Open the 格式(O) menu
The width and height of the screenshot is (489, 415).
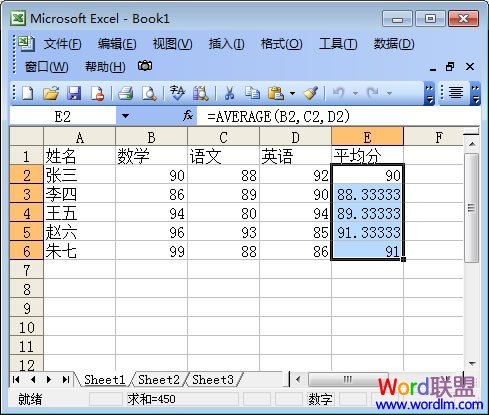pos(281,44)
